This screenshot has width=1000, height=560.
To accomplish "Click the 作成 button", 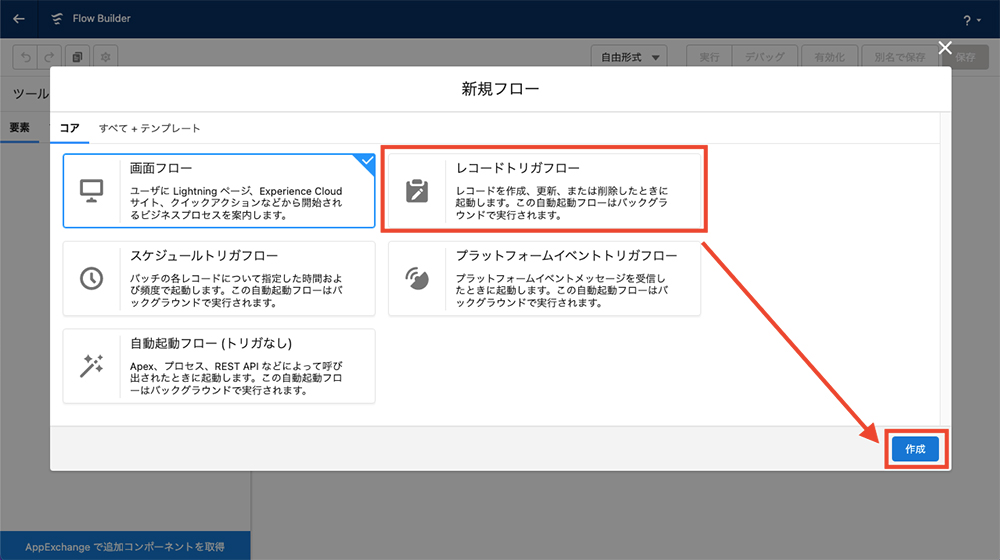I will tap(915, 449).
